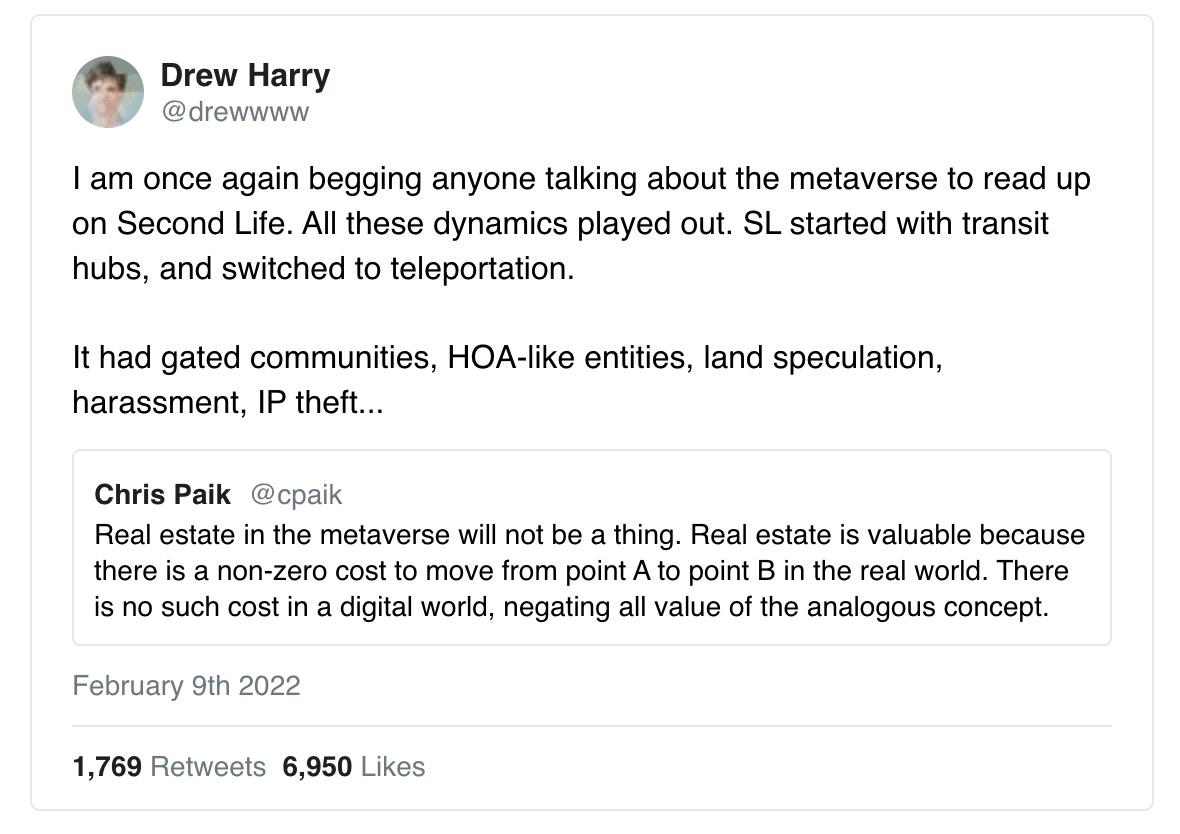
Task: Click the paragraph about gated communities
Action: click(507, 379)
